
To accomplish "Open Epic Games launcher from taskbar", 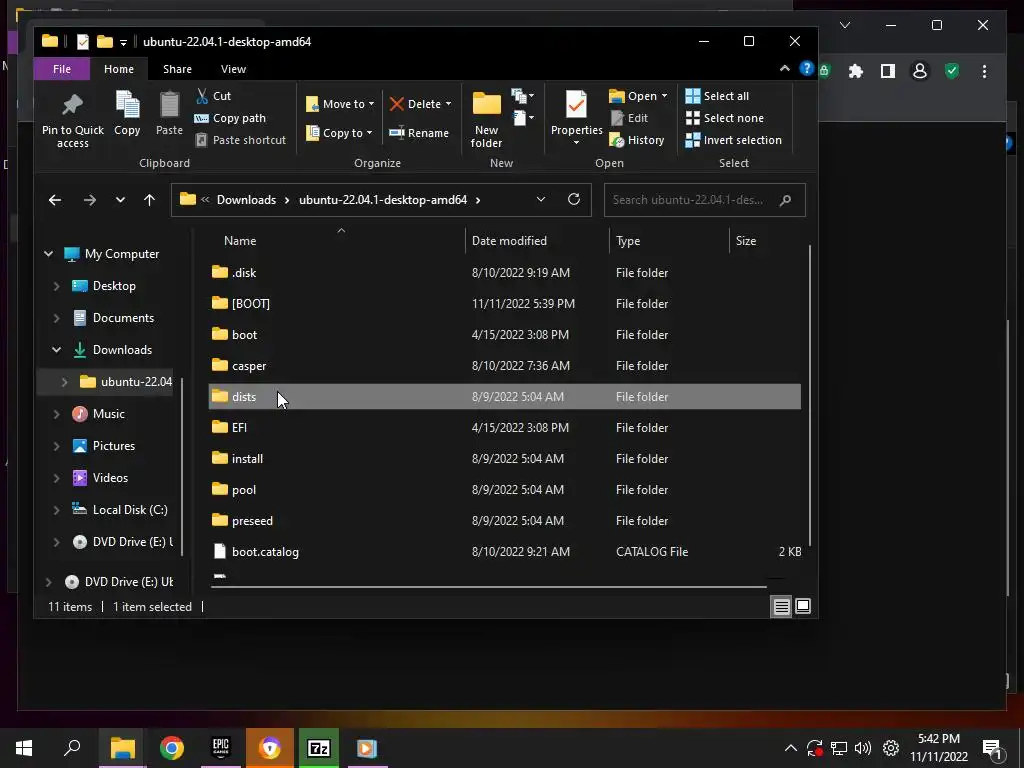I will 221,748.
